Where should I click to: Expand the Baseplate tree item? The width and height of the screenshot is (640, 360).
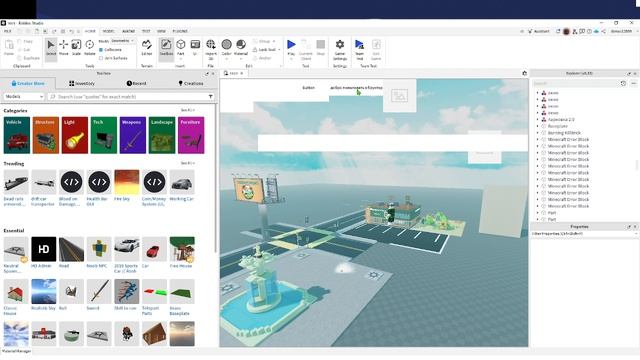point(538,126)
